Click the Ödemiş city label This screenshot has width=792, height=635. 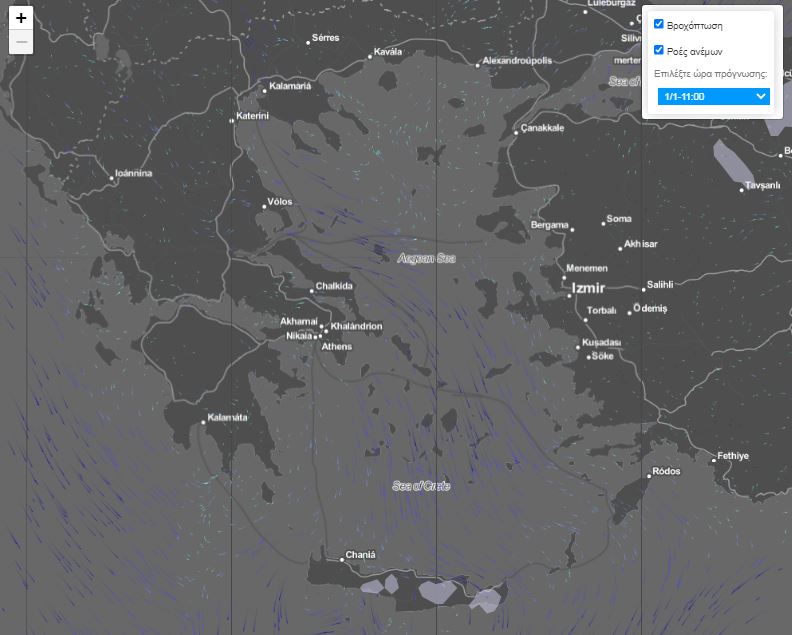point(650,308)
